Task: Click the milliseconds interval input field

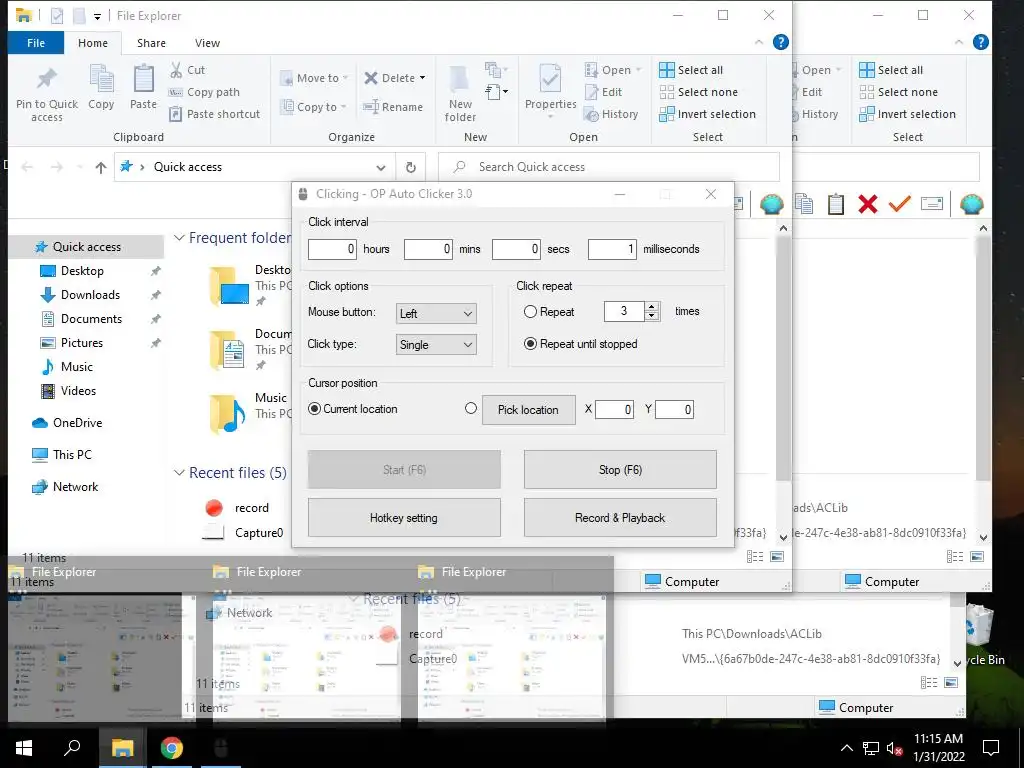Action: pyautogui.click(x=612, y=249)
